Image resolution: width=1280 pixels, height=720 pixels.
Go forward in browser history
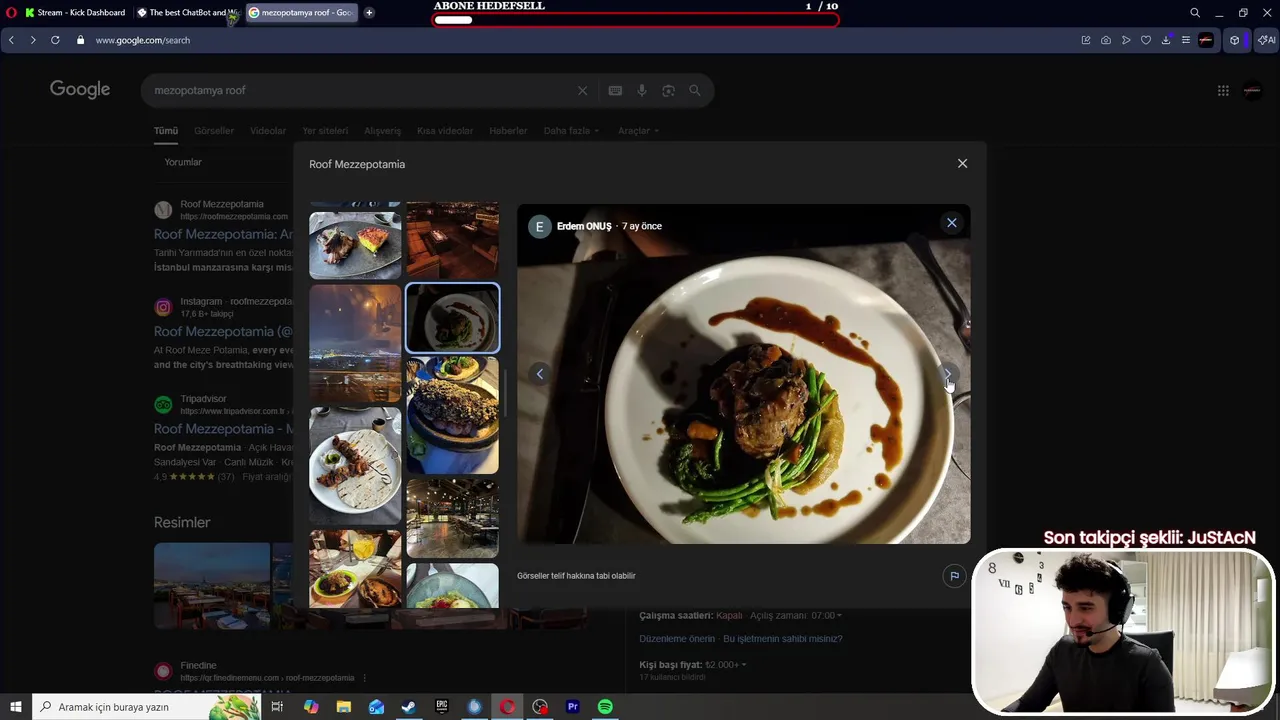(x=32, y=40)
